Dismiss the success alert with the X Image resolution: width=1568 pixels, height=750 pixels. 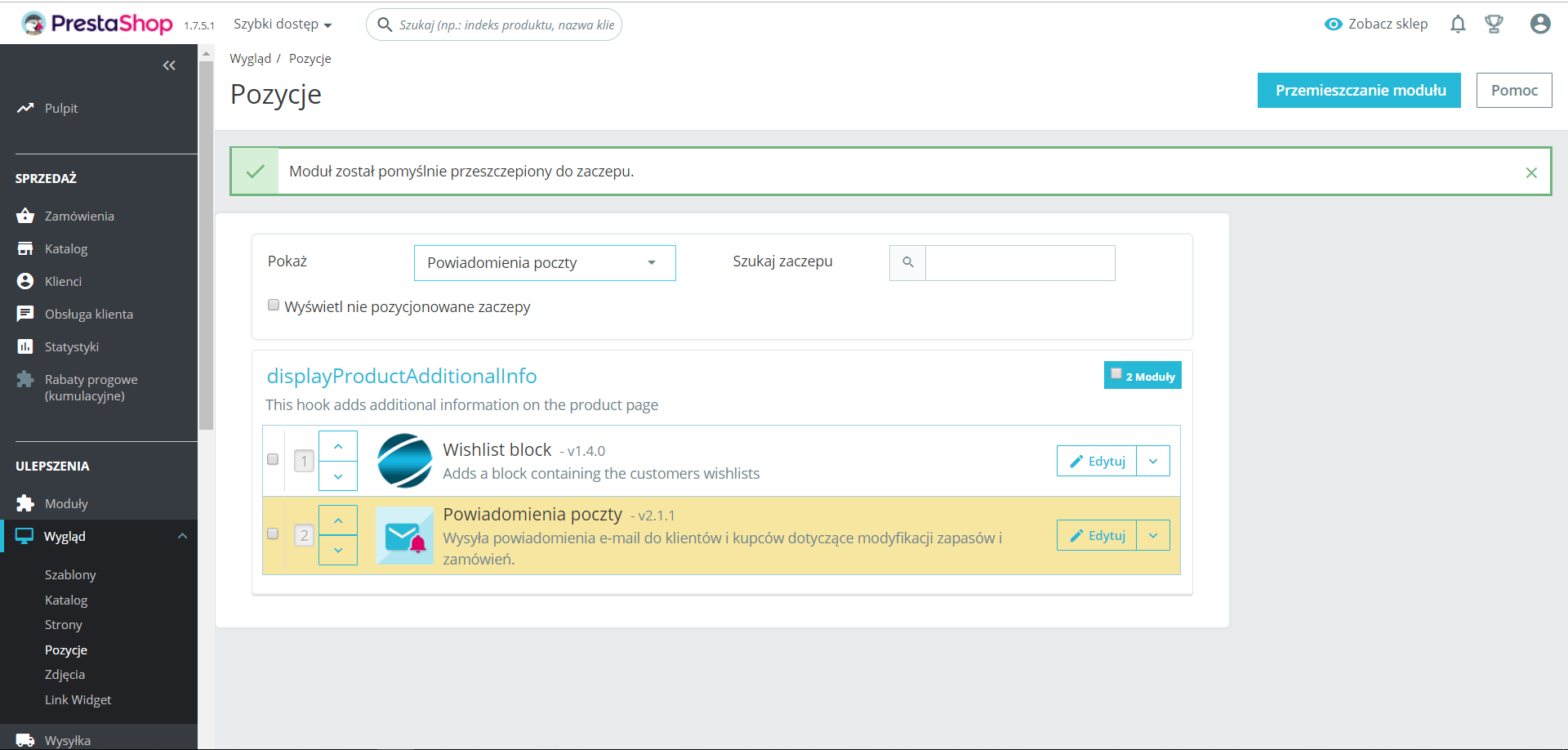coord(1531,172)
